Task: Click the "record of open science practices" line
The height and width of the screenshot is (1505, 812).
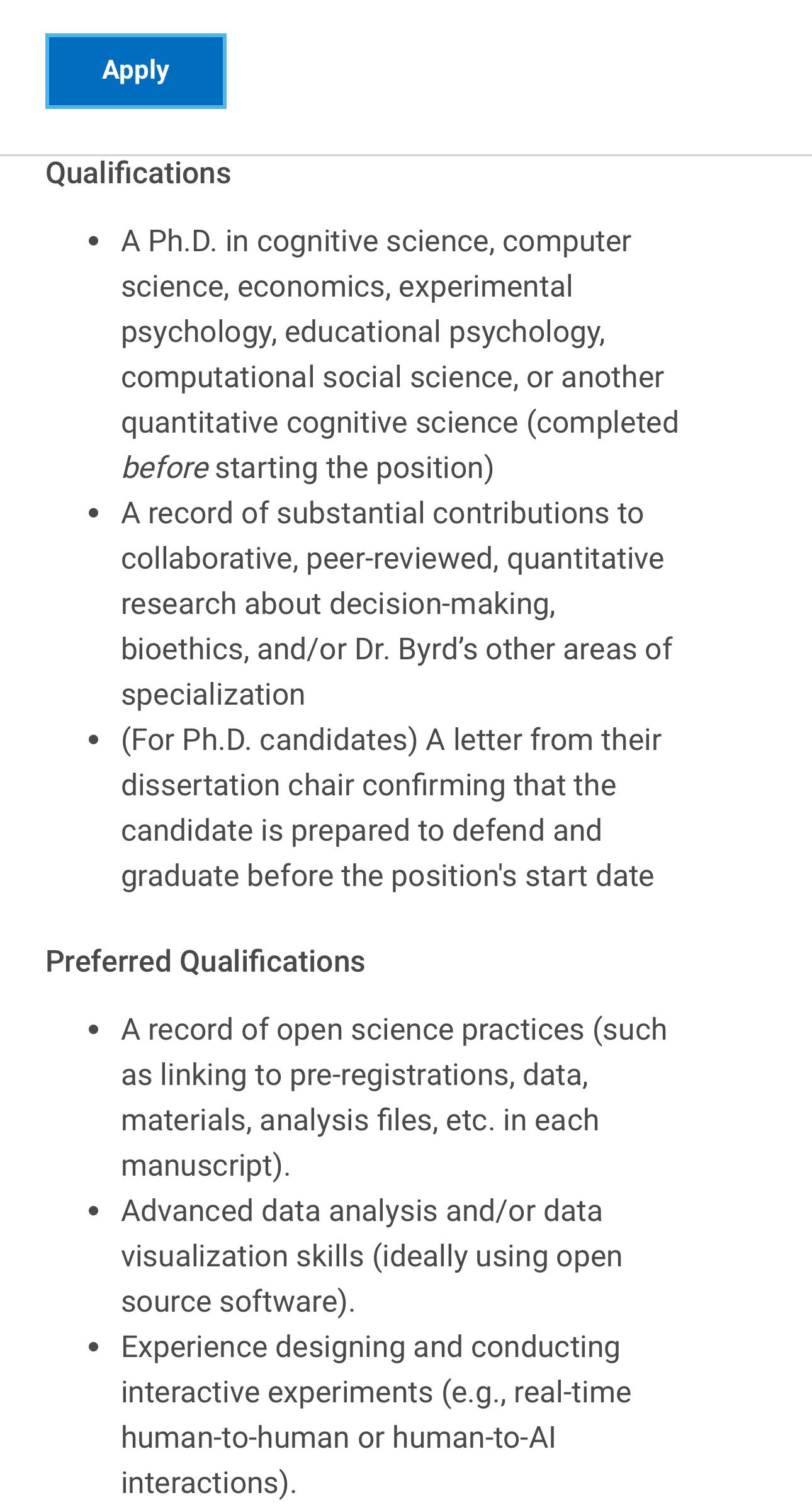Action: coord(393,1030)
